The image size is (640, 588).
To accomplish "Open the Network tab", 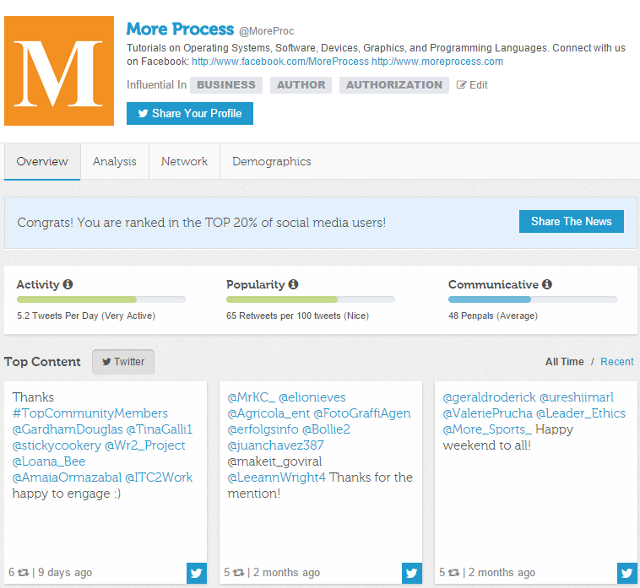I will pos(184,161).
